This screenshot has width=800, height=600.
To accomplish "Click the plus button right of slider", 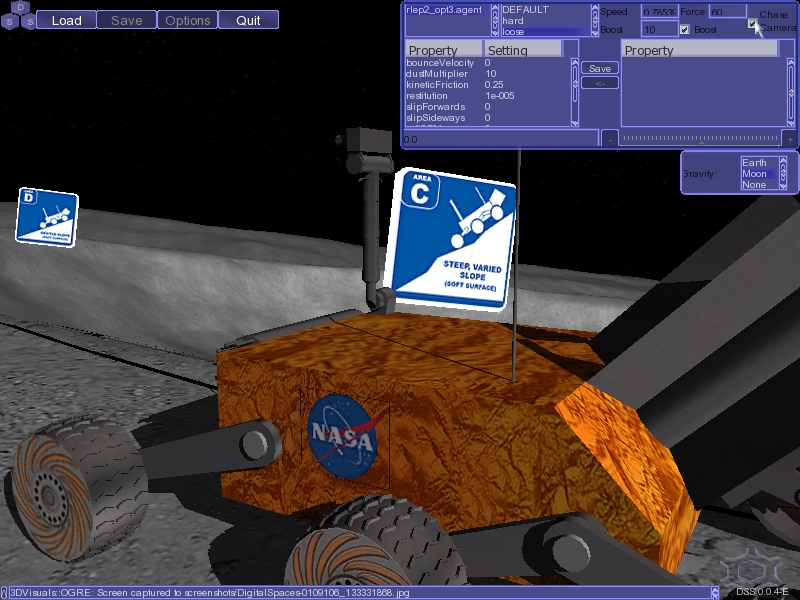I will point(790,139).
